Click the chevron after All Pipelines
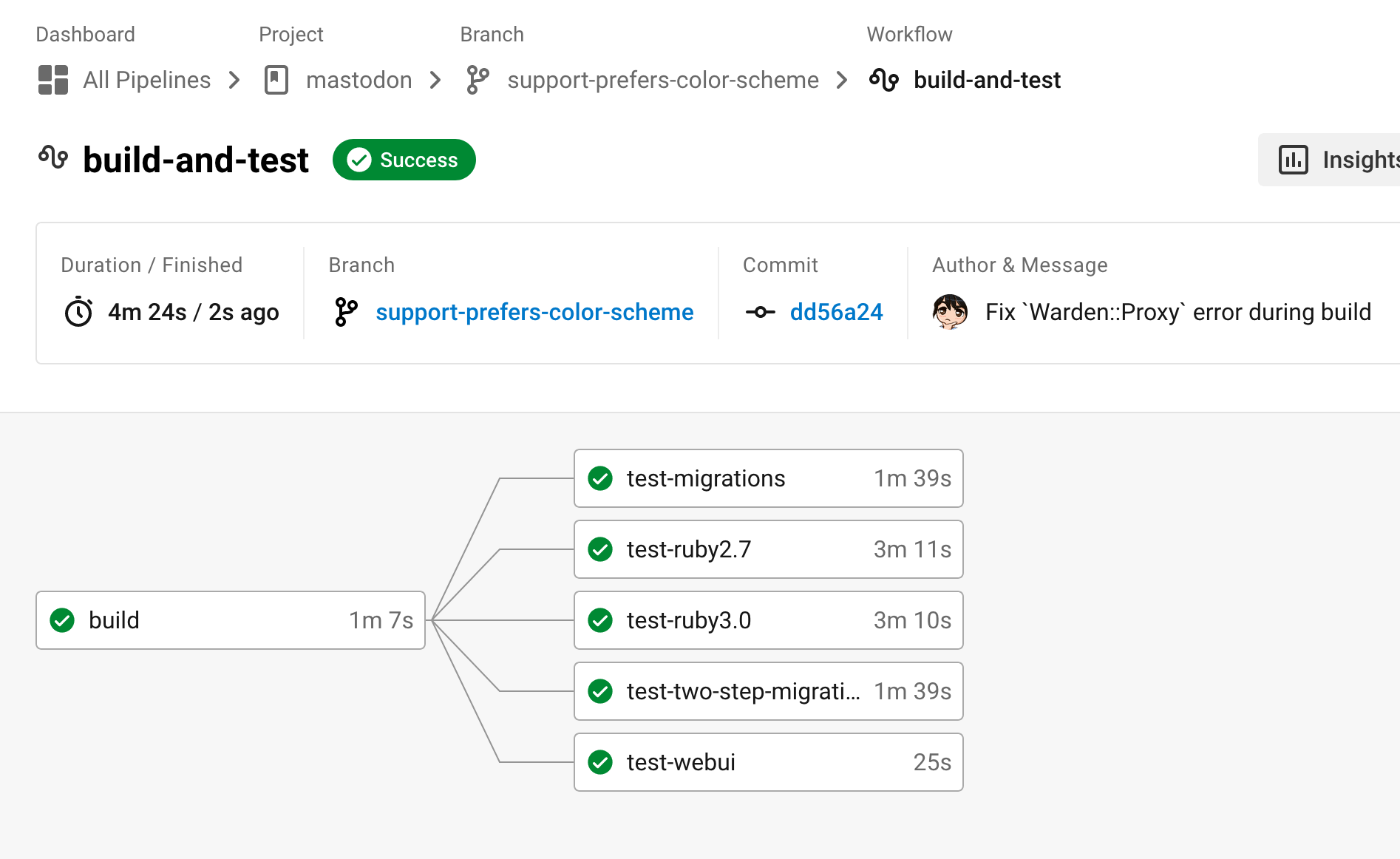Screen dimensions: 1400x859 click(234, 80)
